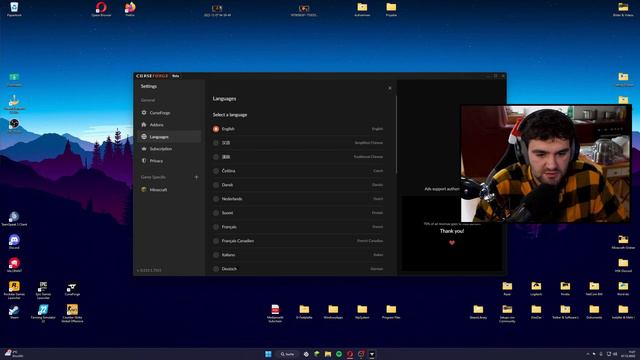This screenshot has width=640, height=360.
Task: Select the Dansk language radio button
Action: [216, 185]
